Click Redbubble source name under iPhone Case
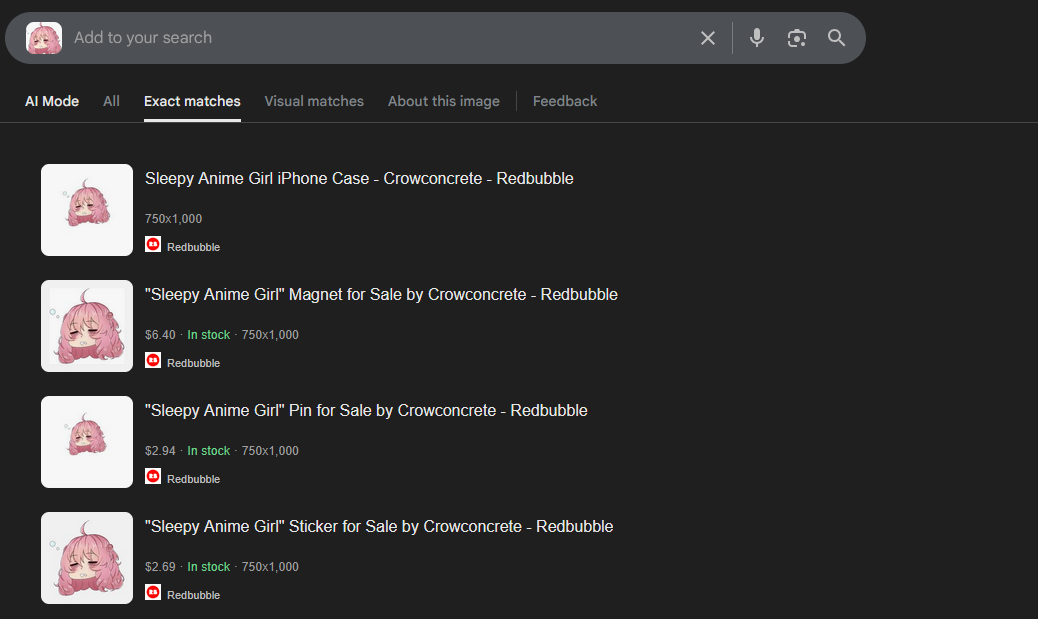The image size is (1038, 619). [x=193, y=247]
